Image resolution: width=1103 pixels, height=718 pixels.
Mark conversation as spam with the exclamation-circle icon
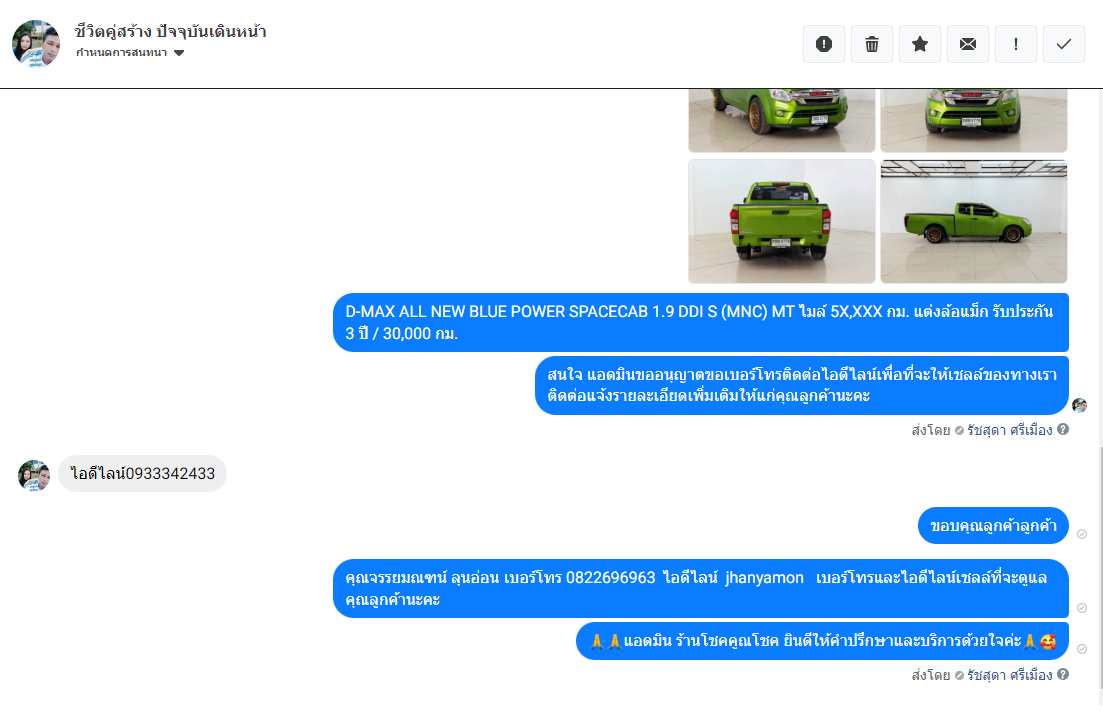[x=824, y=44]
